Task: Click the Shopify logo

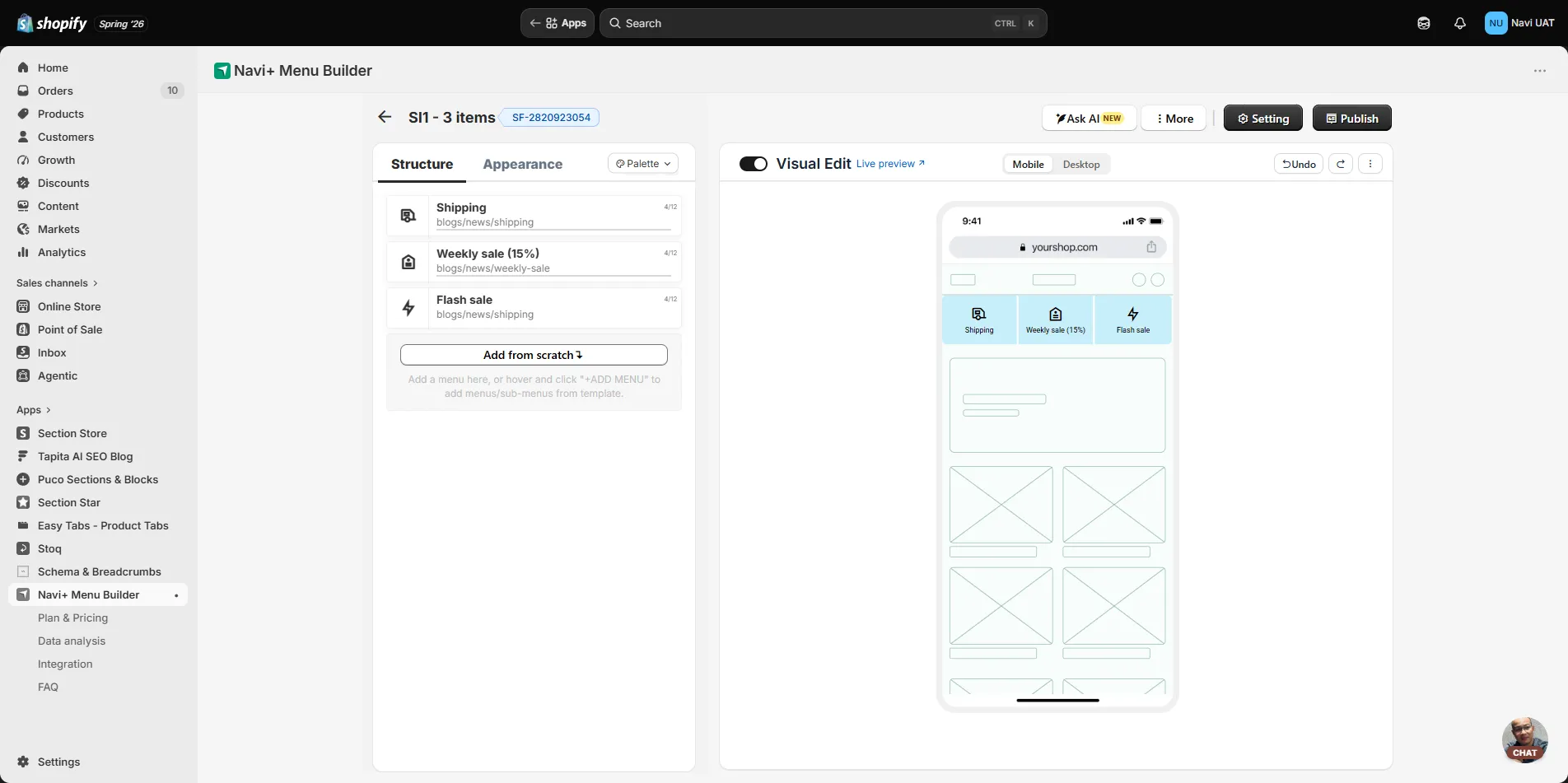Action: [x=52, y=23]
